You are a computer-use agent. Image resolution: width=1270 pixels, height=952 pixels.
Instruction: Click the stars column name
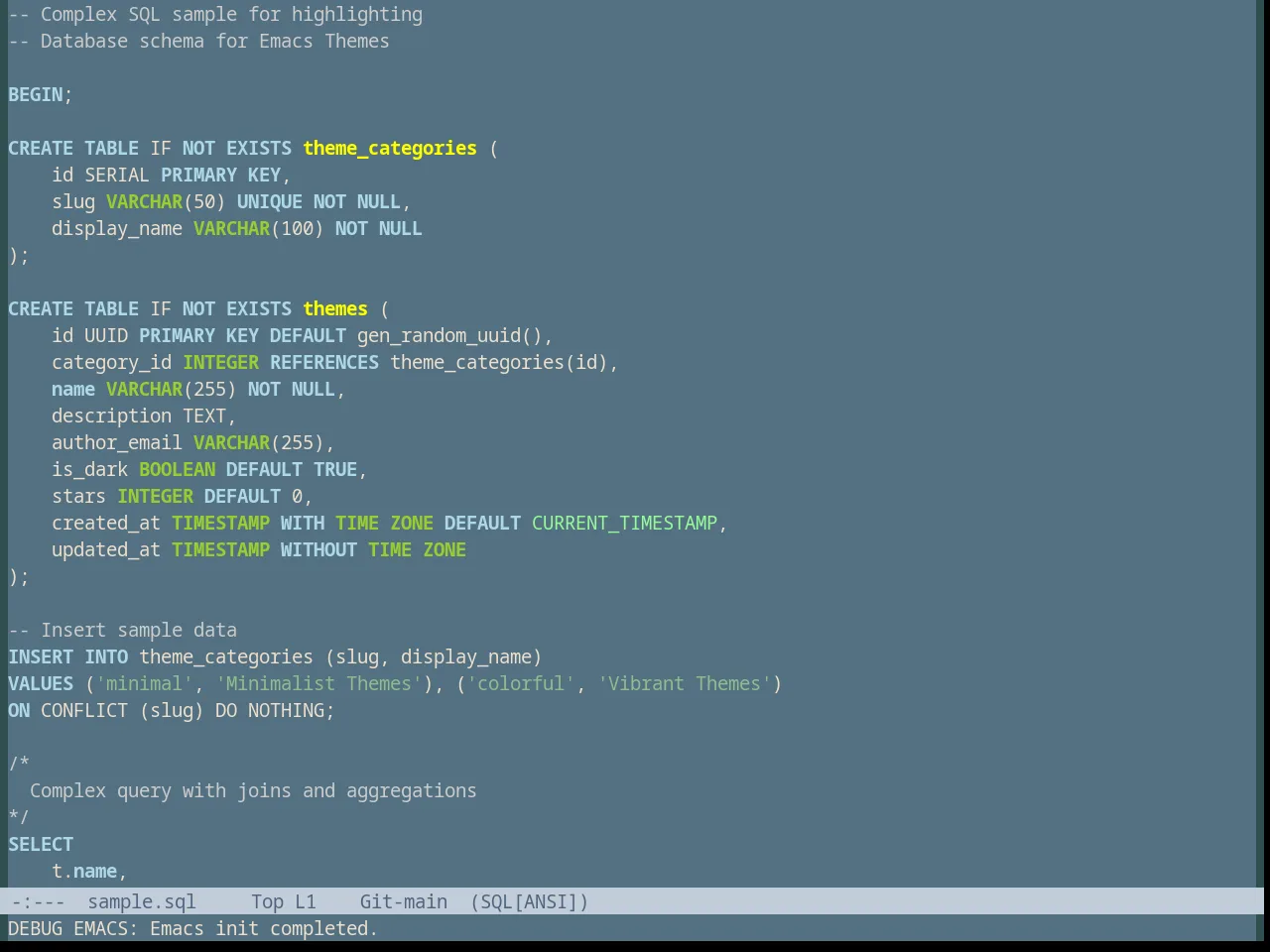pyautogui.click(x=79, y=497)
